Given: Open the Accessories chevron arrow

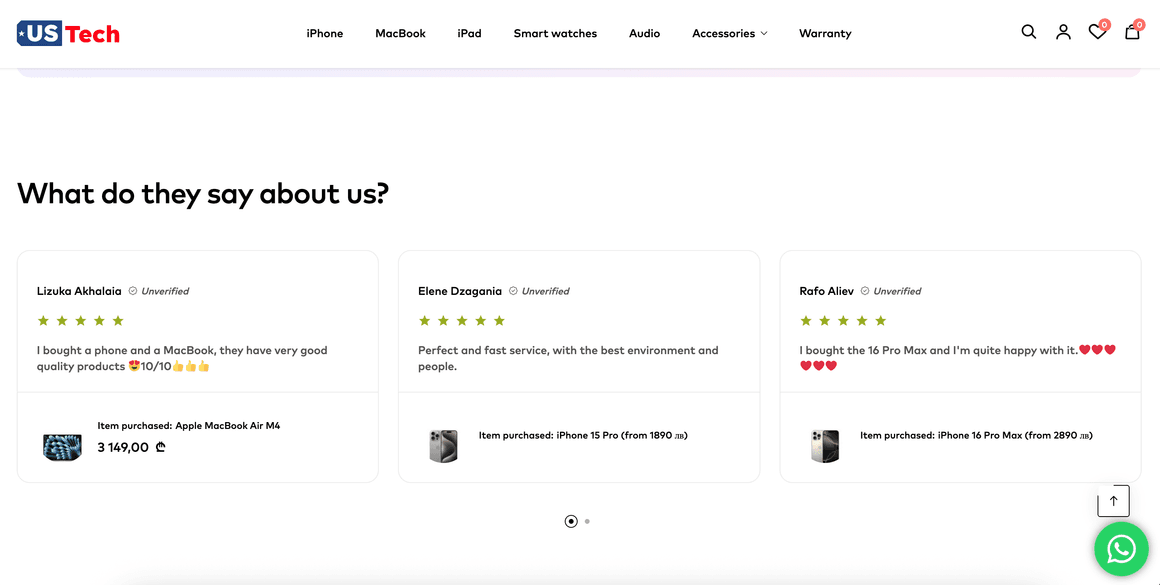Looking at the screenshot, I should point(766,33).
